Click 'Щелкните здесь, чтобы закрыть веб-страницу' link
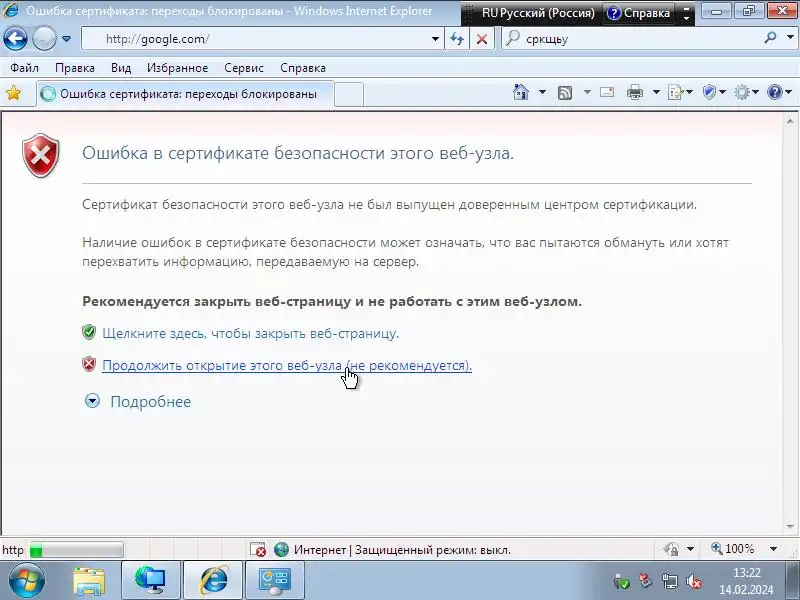800x600 pixels. coord(251,333)
